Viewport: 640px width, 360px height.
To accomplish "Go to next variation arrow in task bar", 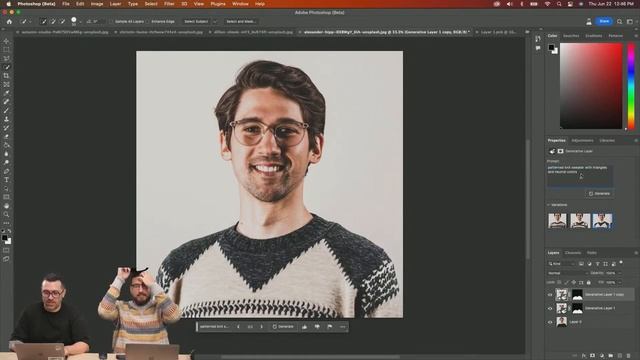I will click(262, 327).
